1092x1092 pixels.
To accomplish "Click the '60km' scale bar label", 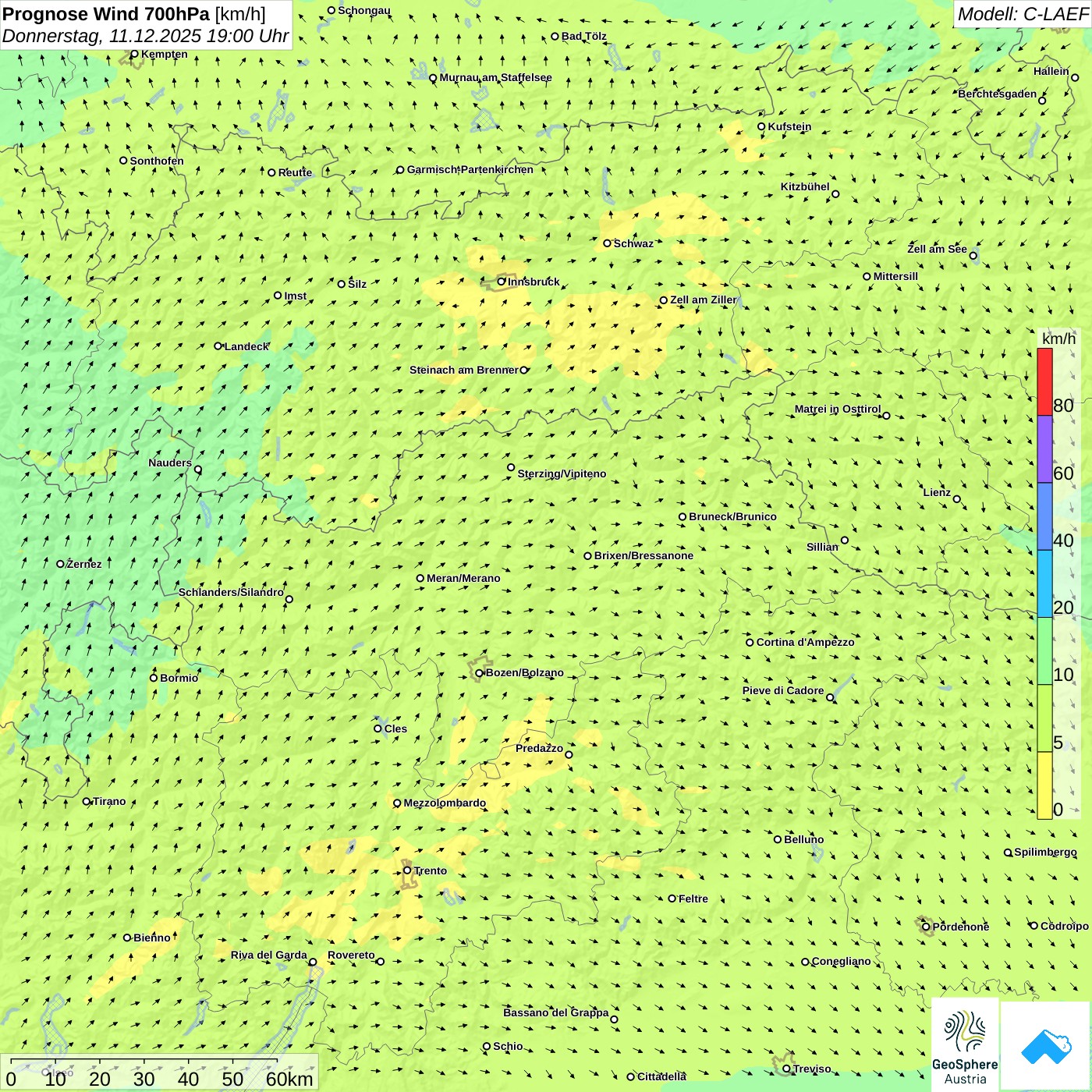I will (289, 1079).
